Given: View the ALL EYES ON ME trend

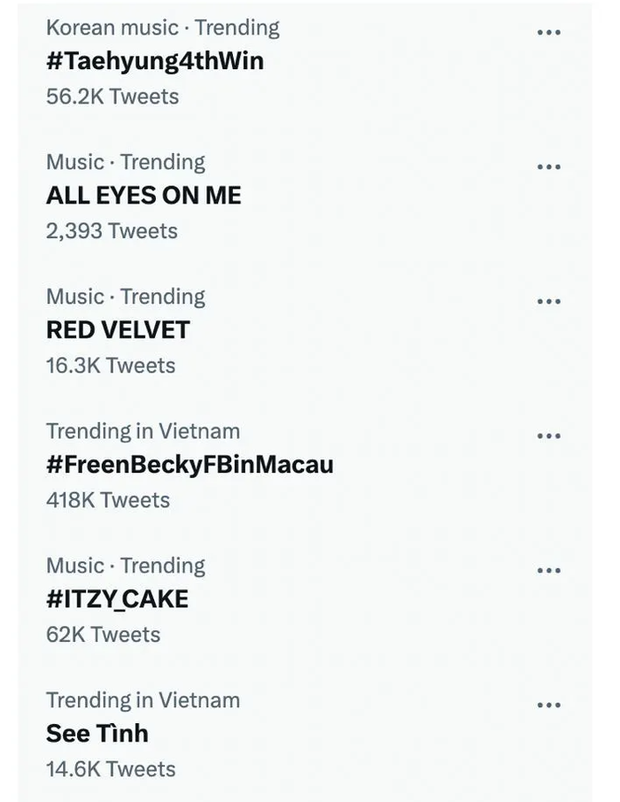Looking at the screenshot, I should pyautogui.click(x=144, y=195).
